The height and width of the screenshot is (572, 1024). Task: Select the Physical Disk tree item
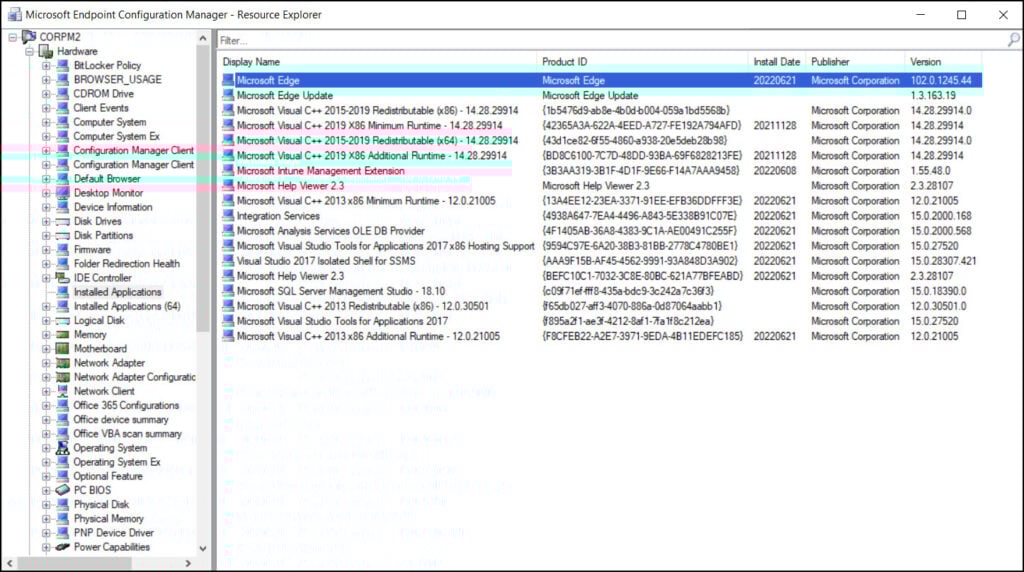[101, 504]
